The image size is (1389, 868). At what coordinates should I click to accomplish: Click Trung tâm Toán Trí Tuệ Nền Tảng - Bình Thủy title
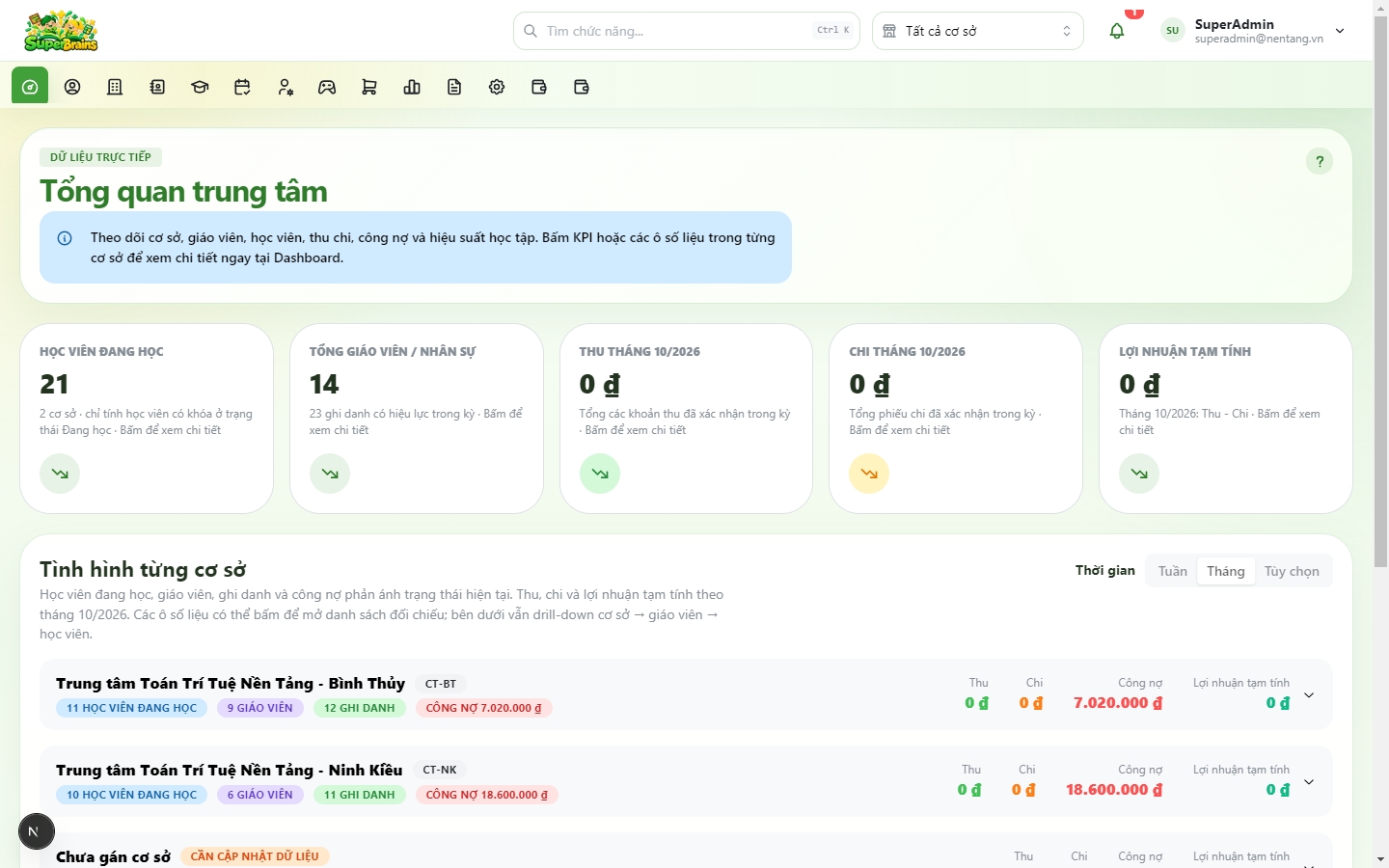(231, 684)
